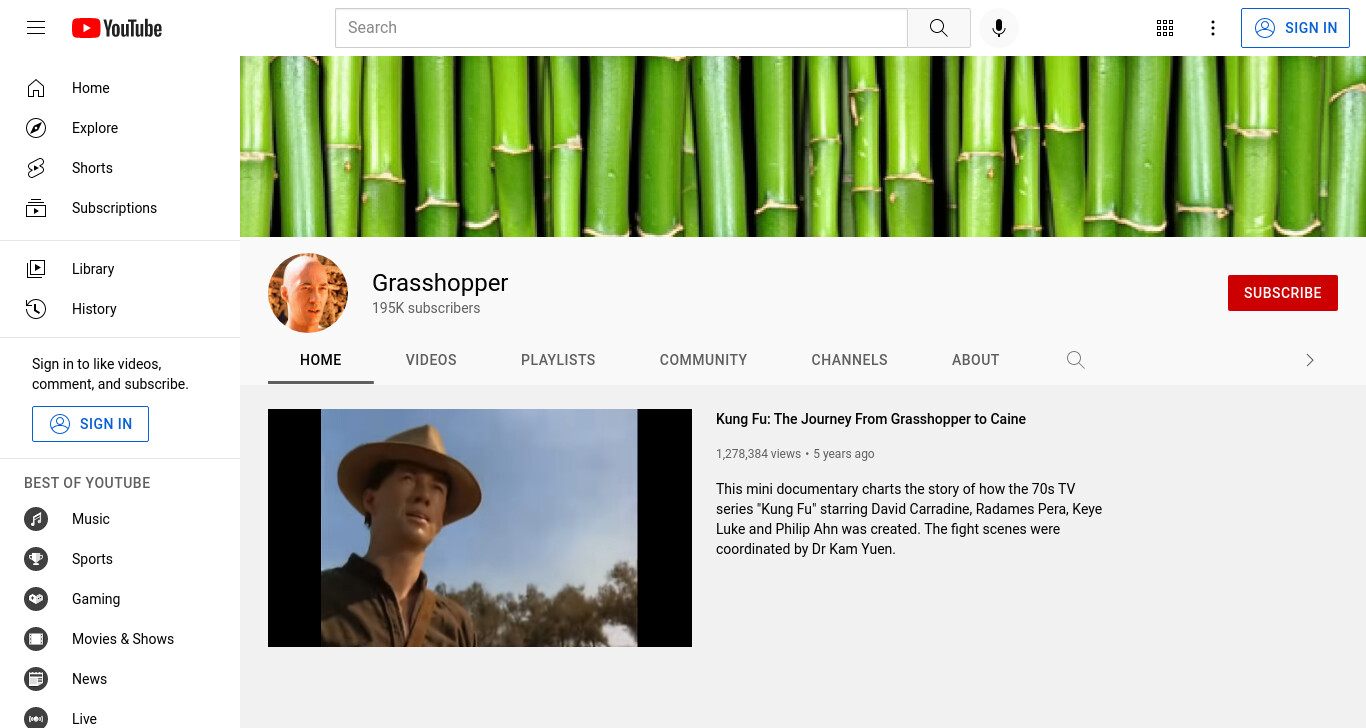
Task: Subscribe to the Grasshopper channel
Action: click(x=1283, y=293)
